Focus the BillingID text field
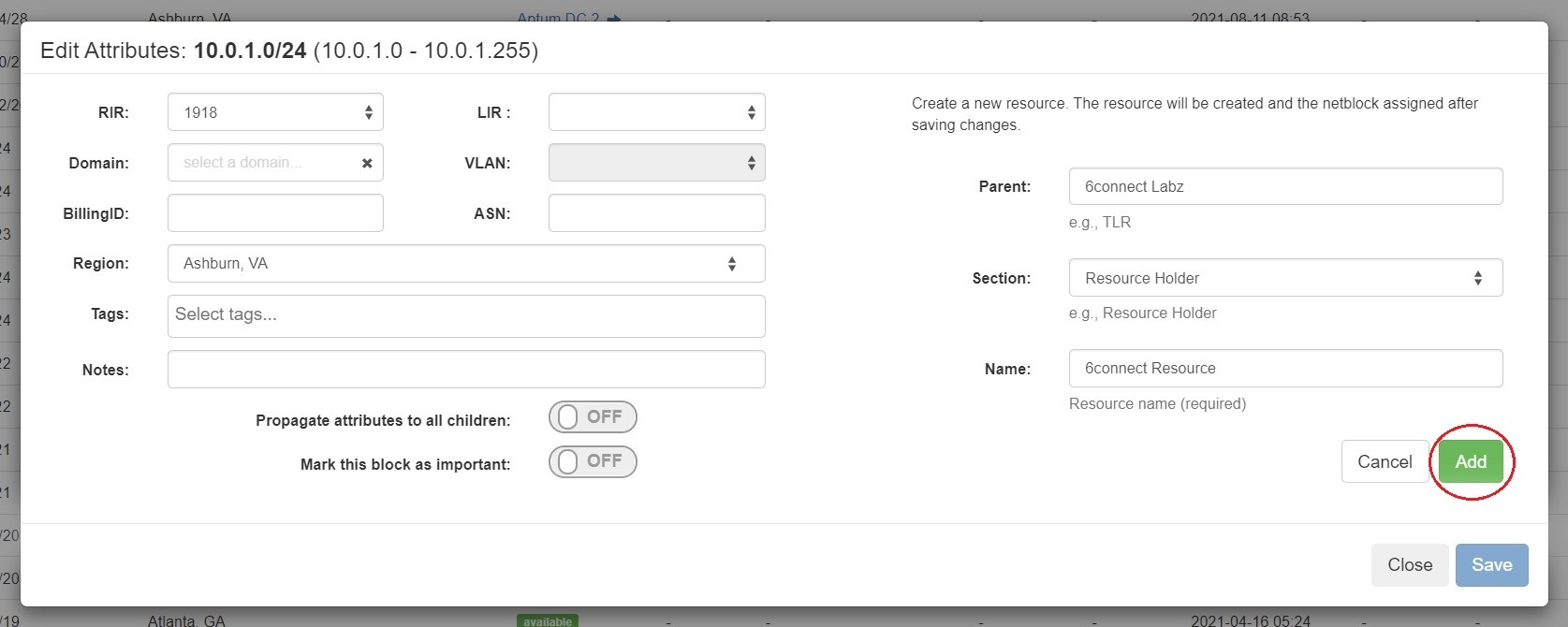This screenshot has width=1568, height=627. (275, 213)
